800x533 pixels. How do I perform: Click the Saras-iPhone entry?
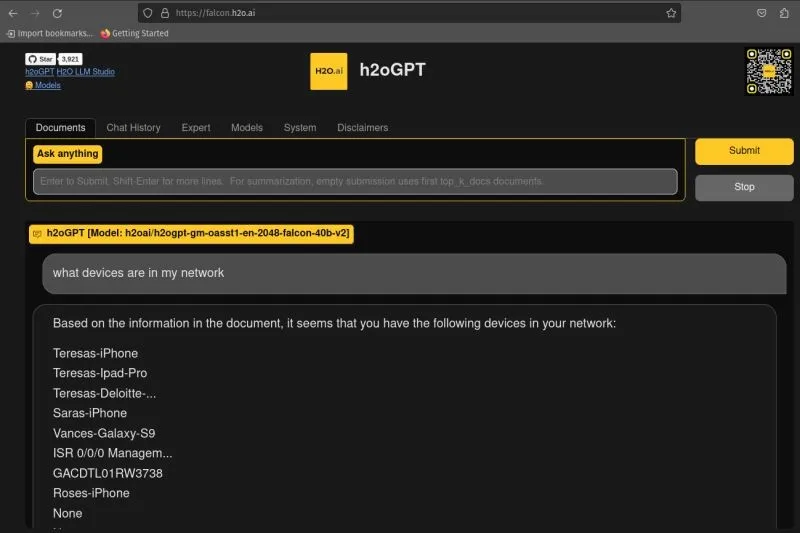(90, 413)
